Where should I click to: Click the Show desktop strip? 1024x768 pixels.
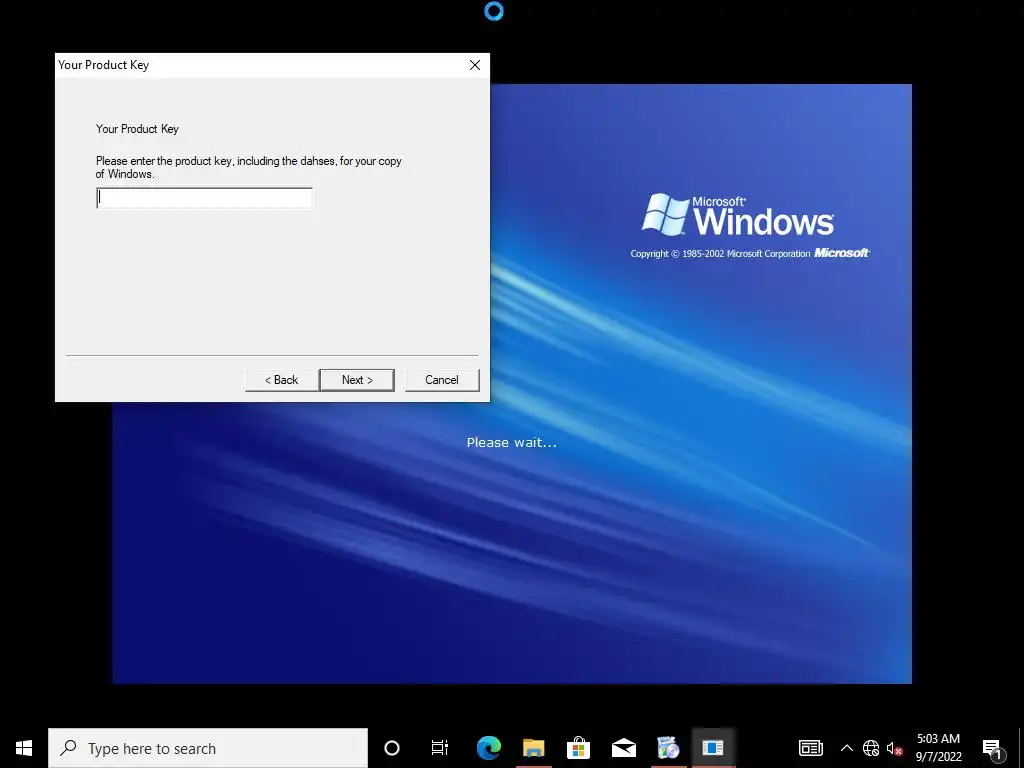pyautogui.click(x=1021, y=748)
